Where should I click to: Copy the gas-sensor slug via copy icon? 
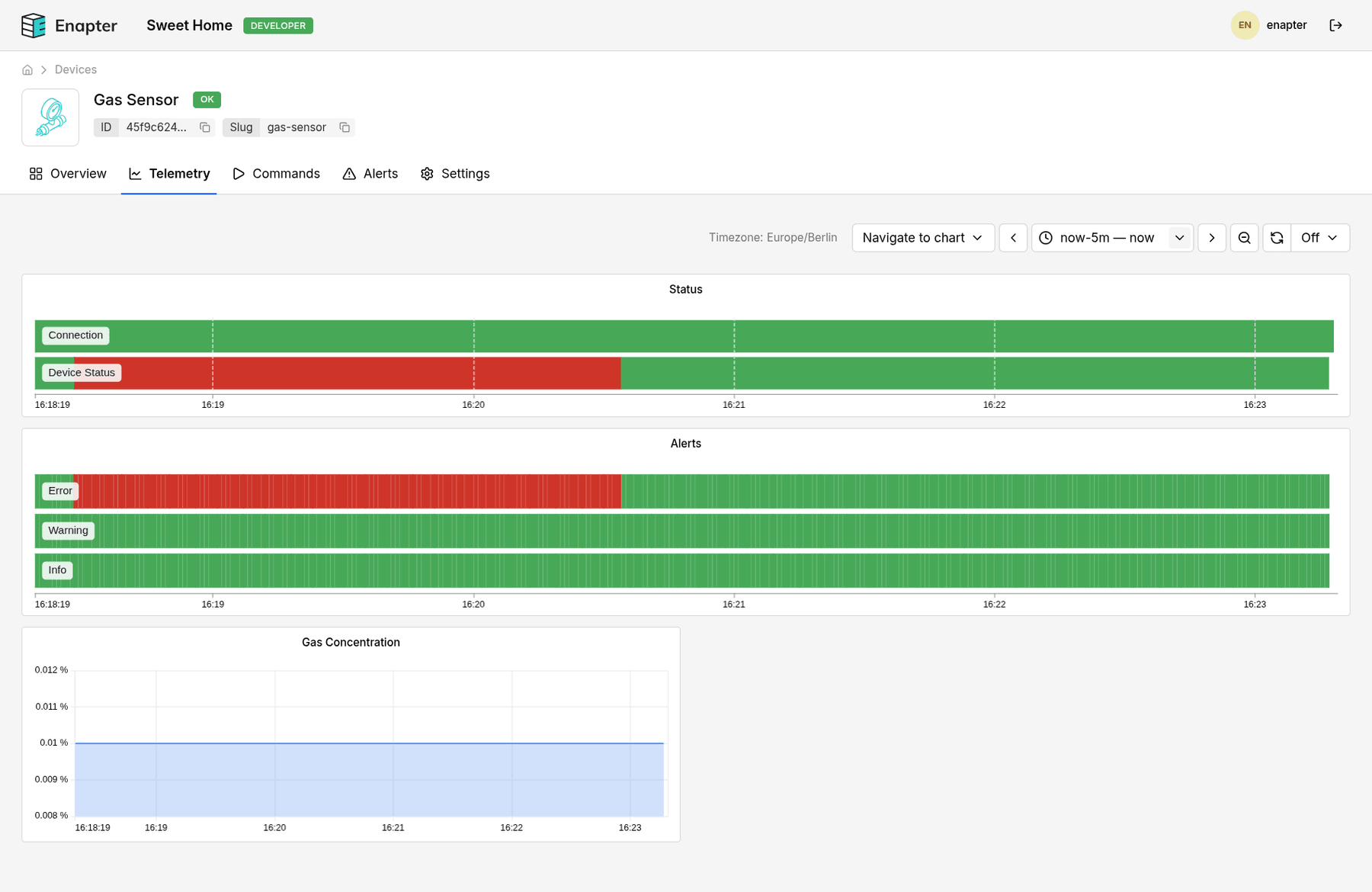click(x=345, y=127)
